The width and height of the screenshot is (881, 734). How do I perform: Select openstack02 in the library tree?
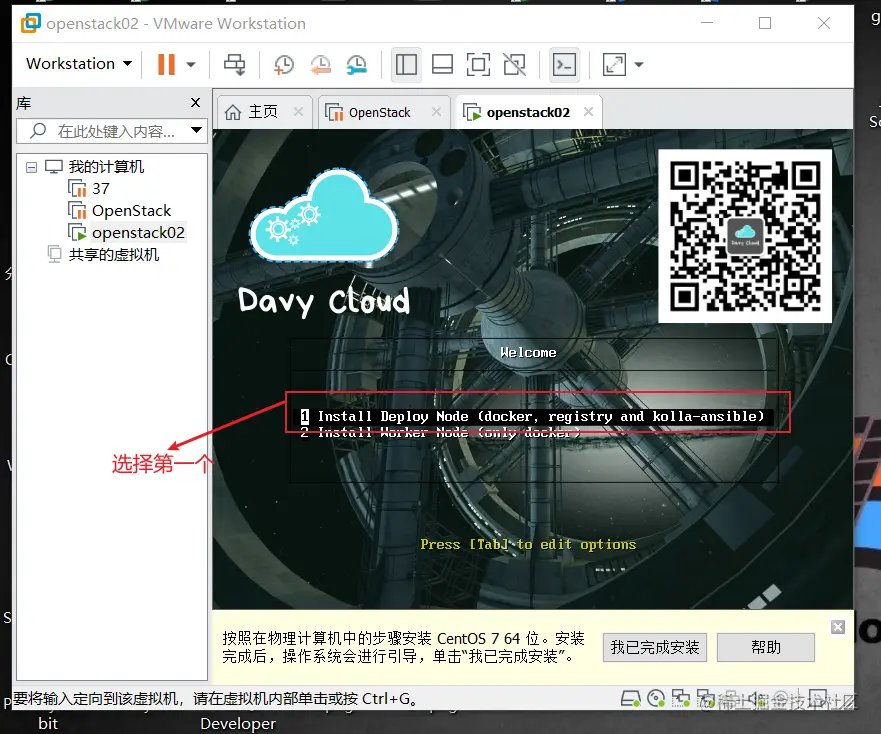(128, 233)
